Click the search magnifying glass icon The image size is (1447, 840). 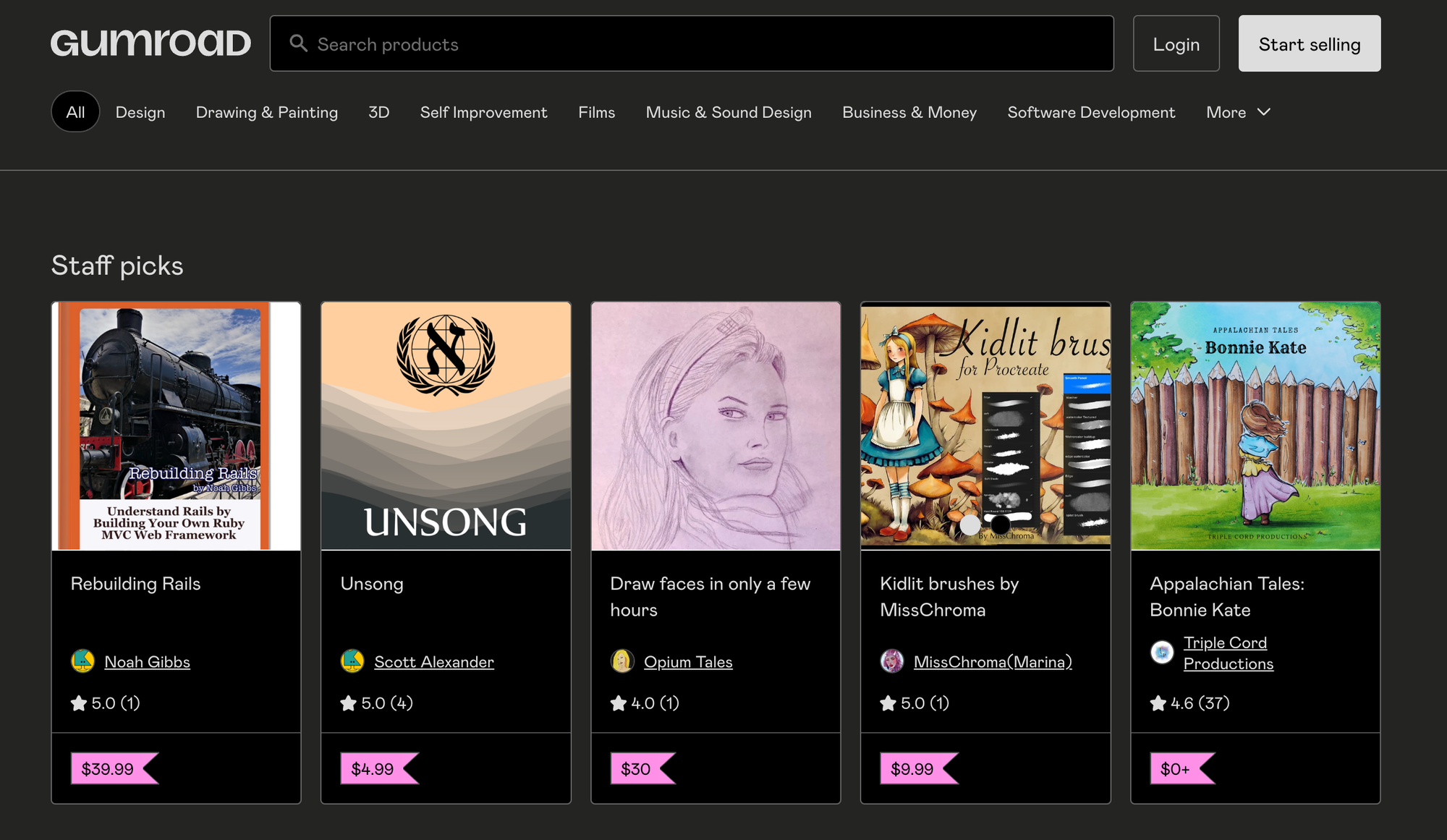(298, 43)
